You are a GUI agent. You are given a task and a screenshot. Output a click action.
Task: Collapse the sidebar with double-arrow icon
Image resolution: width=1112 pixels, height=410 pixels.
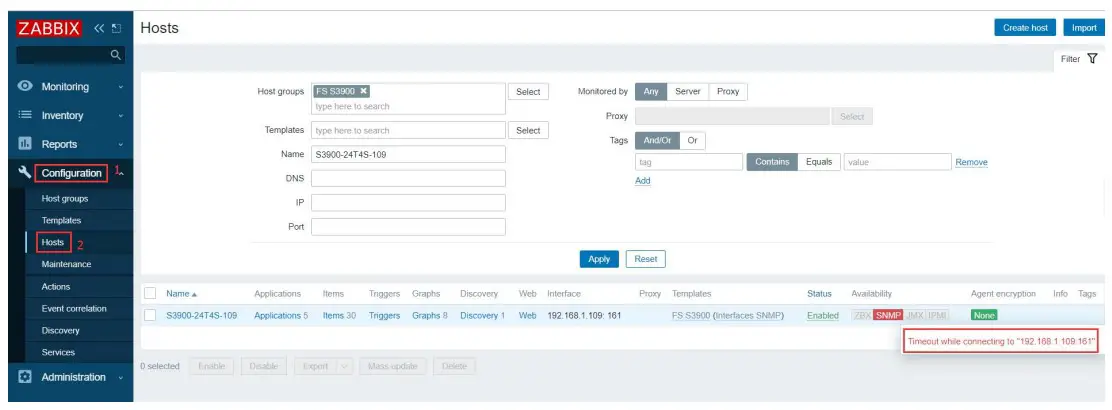pyautogui.click(x=99, y=28)
